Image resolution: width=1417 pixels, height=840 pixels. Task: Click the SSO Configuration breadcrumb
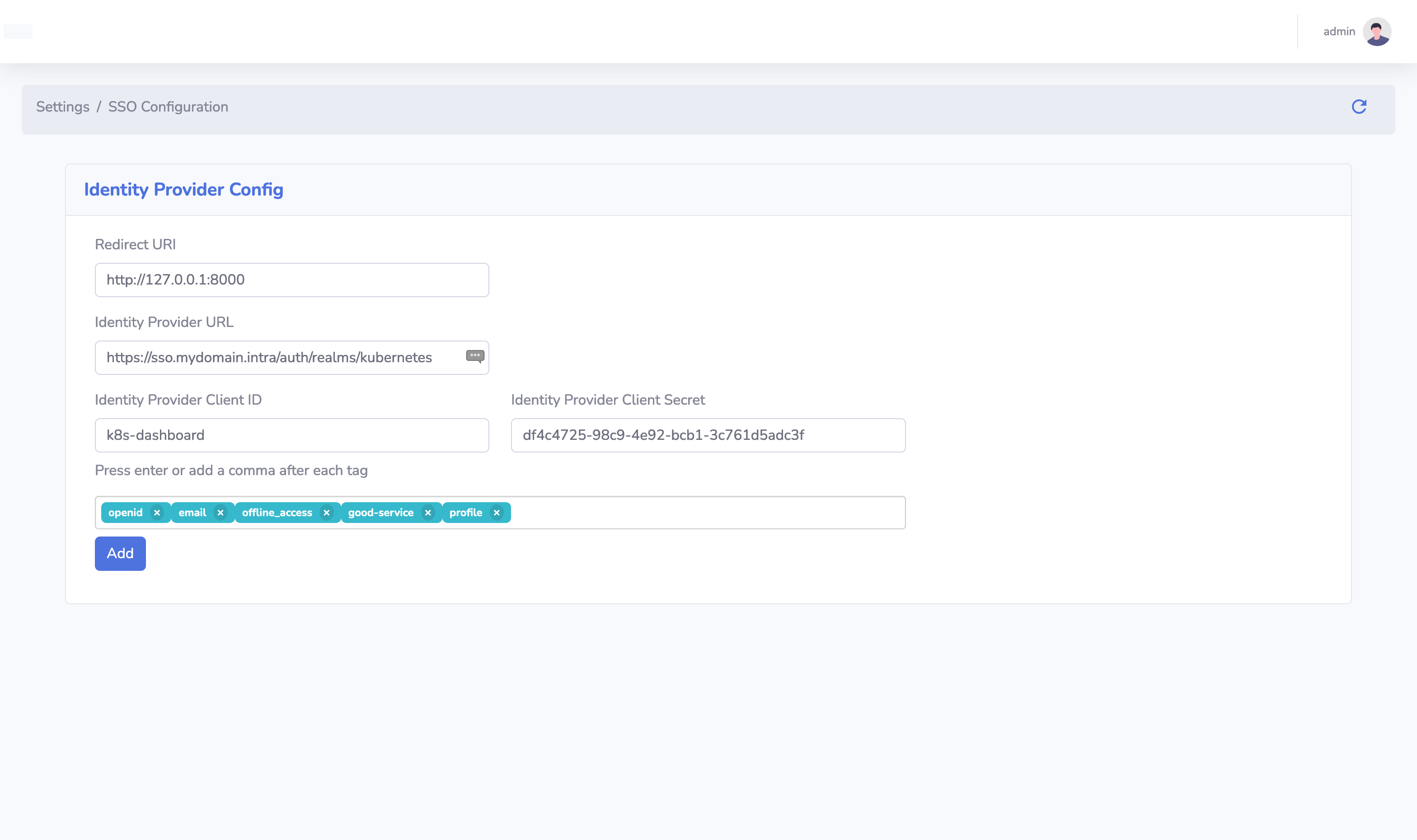[x=168, y=107]
